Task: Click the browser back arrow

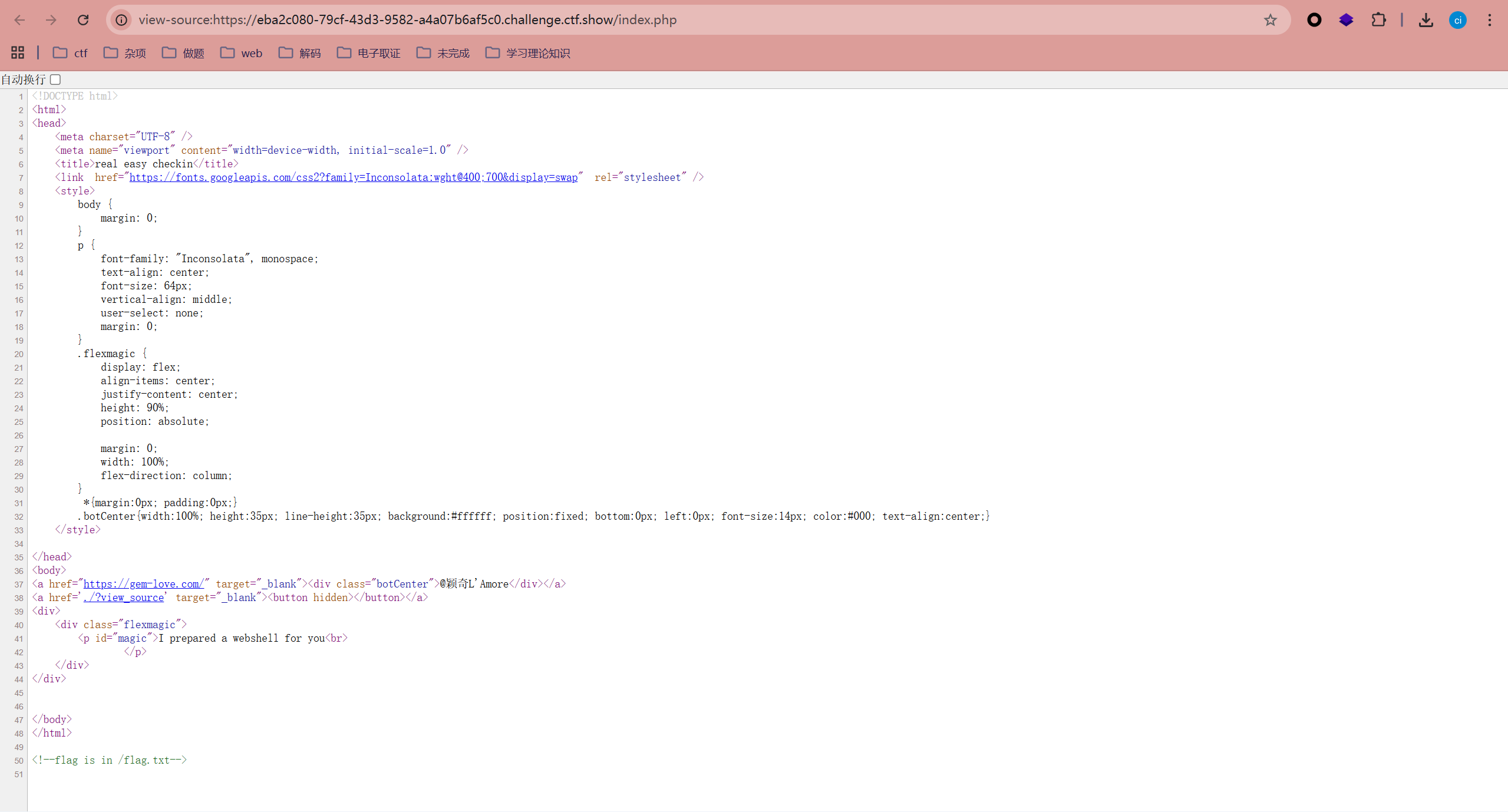Action: click(x=19, y=20)
